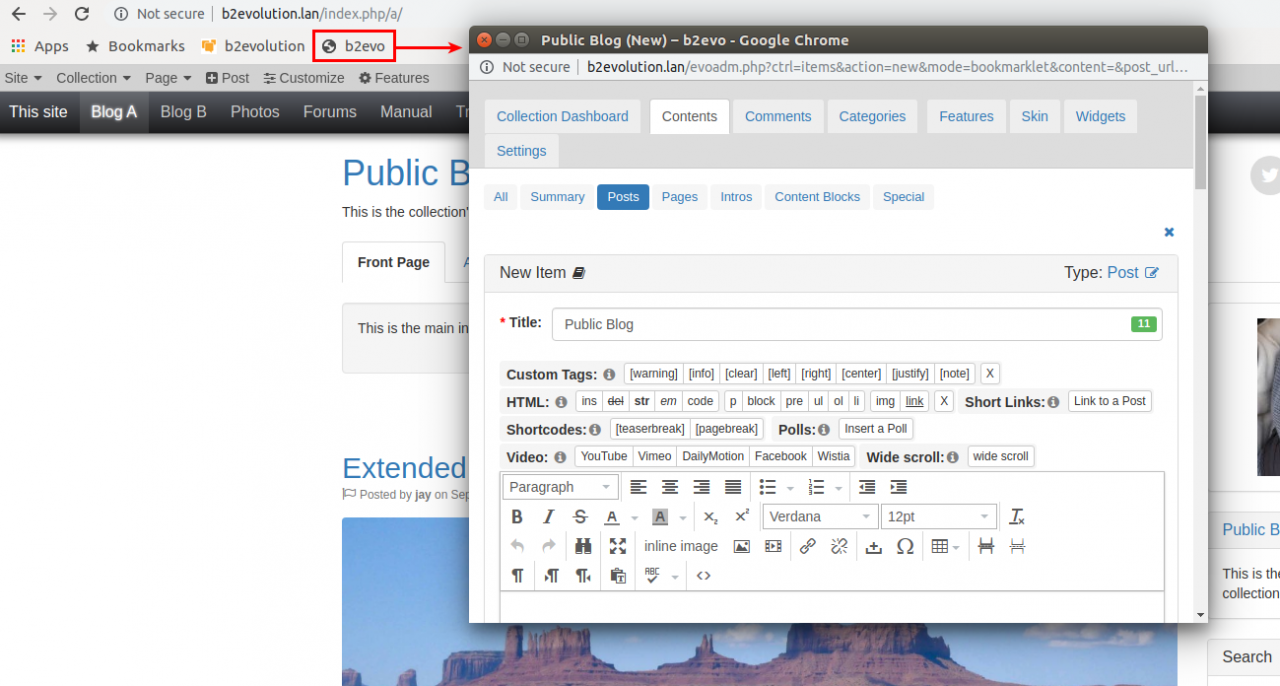Image resolution: width=1280 pixels, height=686 pixels.
Task: Apply the text color A button
Action: [611, 517]
